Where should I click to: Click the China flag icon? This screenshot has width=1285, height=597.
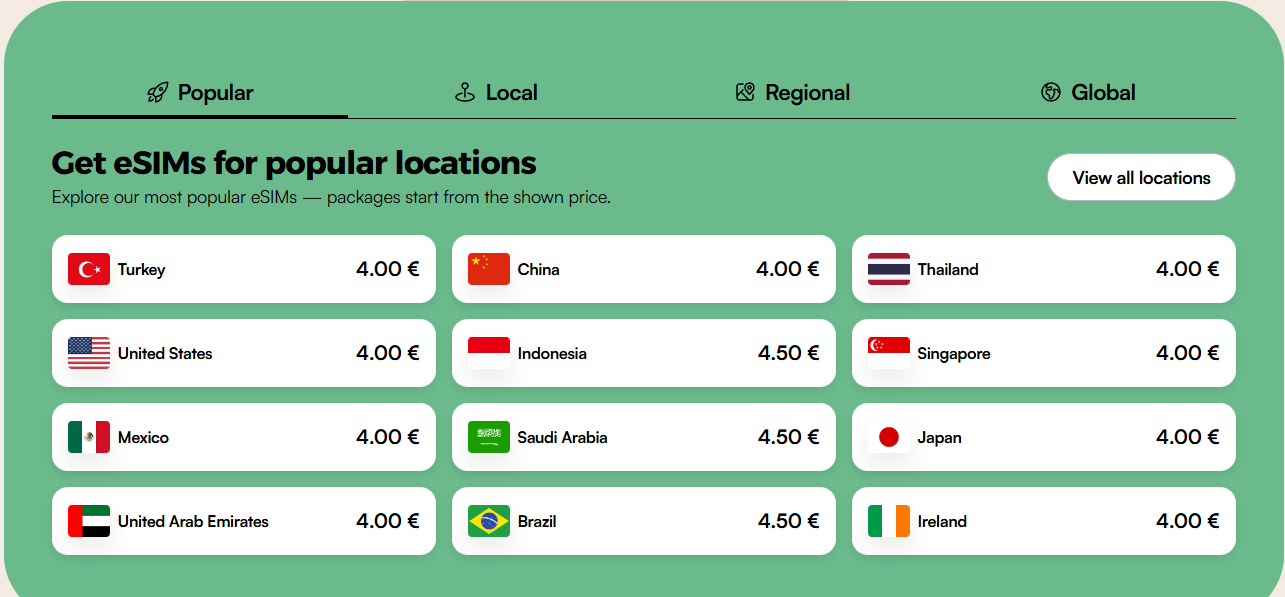click(x=489, y=269)
